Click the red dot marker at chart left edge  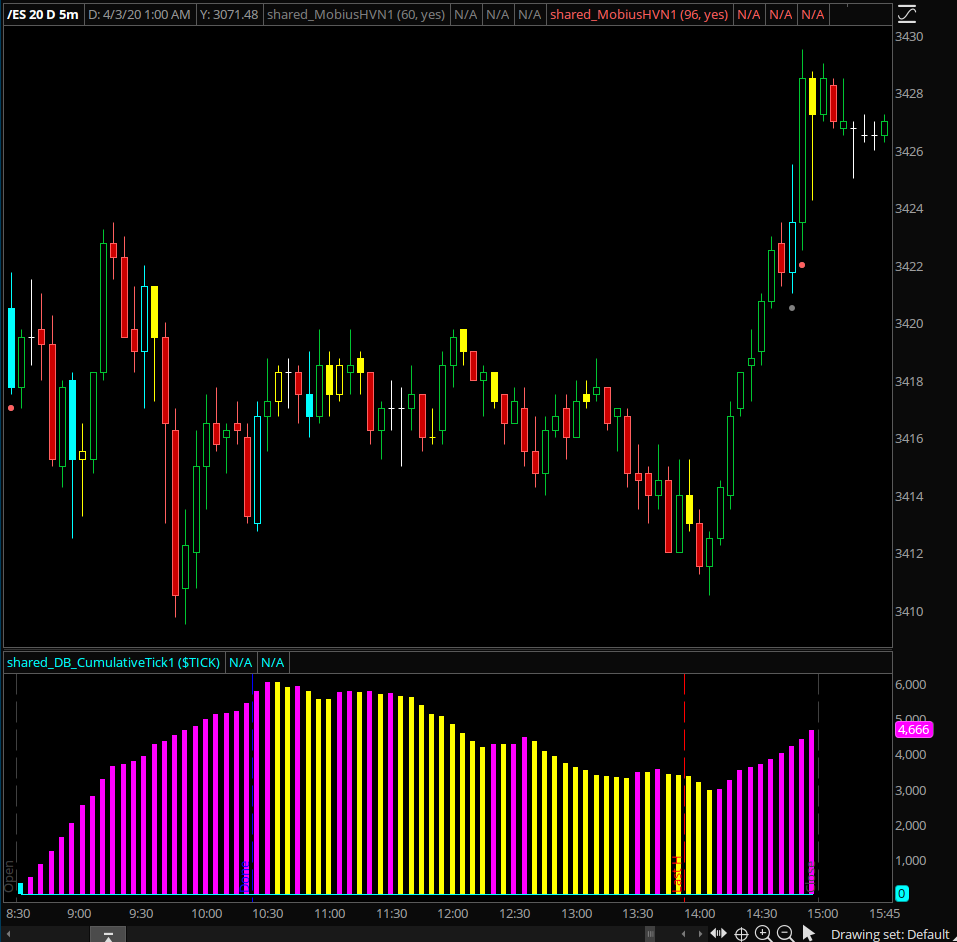(11, 408)
